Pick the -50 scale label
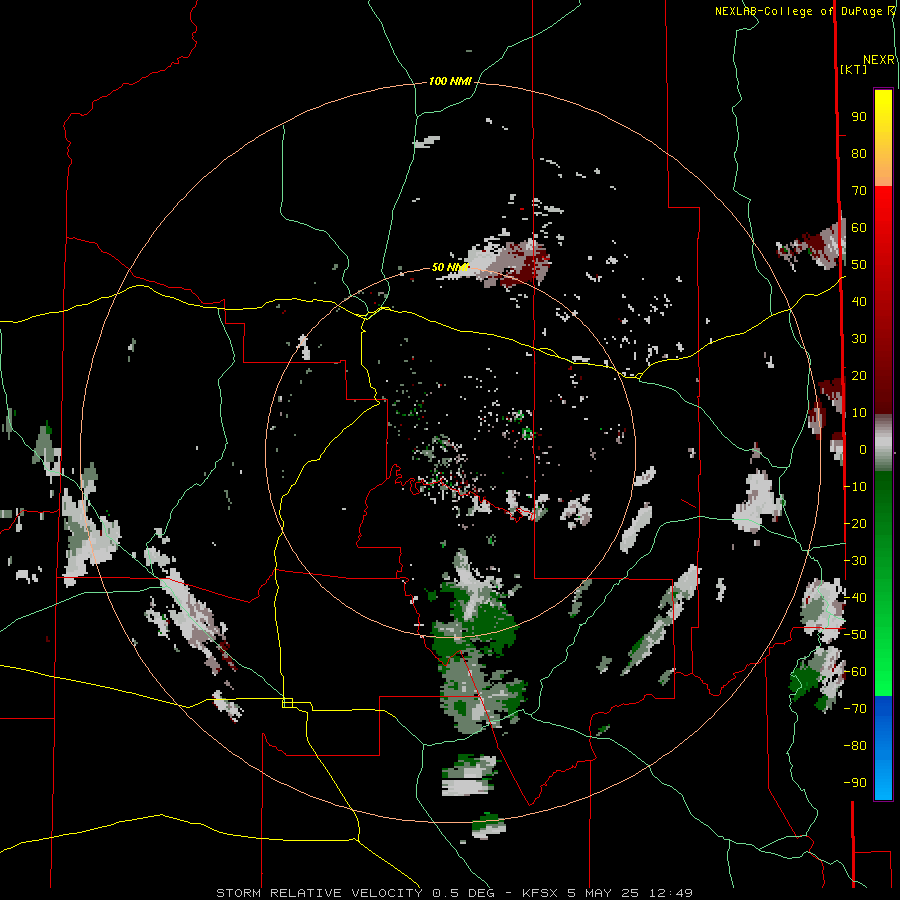 tap(856, 635)
